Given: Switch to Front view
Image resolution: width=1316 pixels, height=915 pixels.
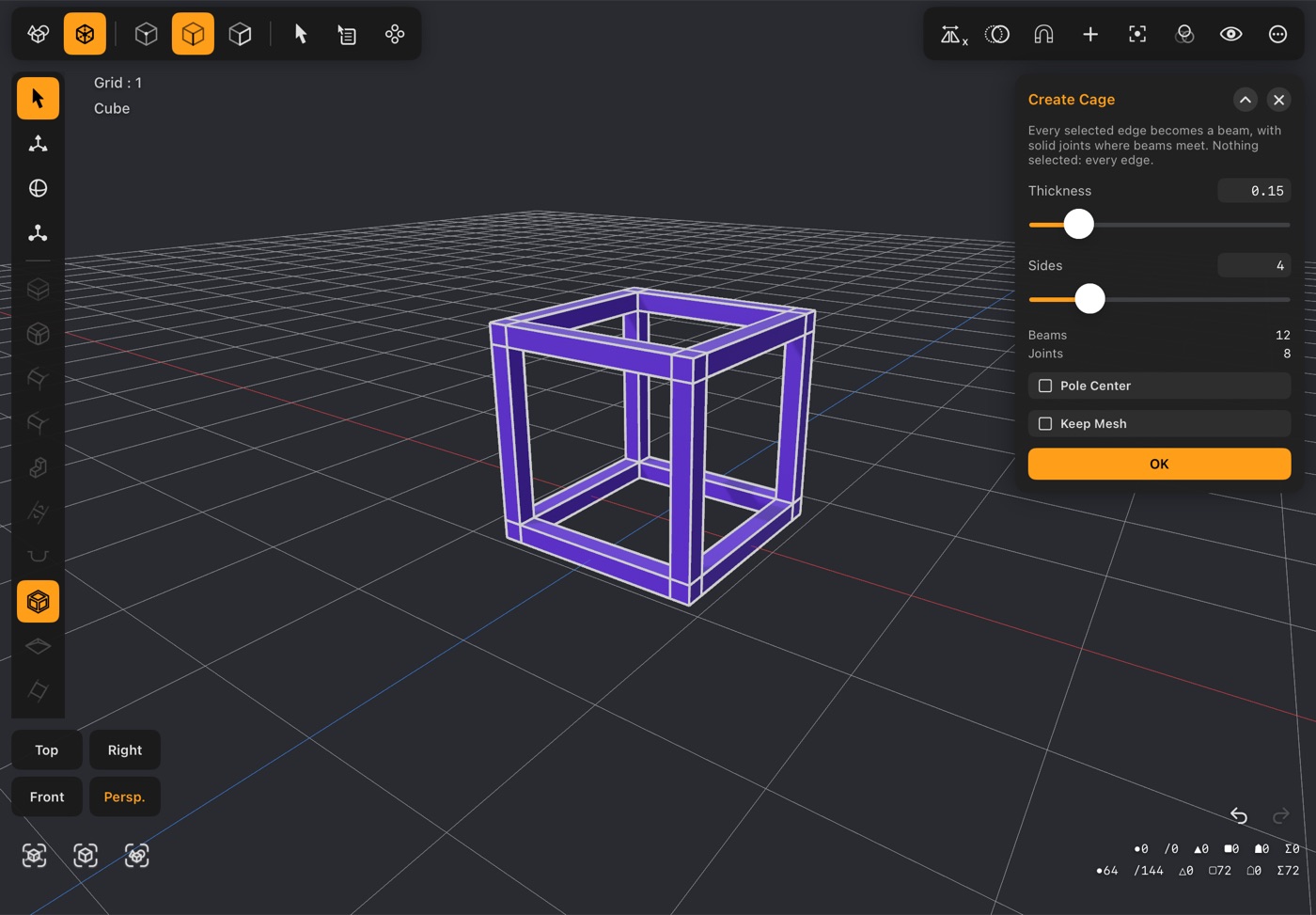Looking at the screenshot, I should pos(47,797).
